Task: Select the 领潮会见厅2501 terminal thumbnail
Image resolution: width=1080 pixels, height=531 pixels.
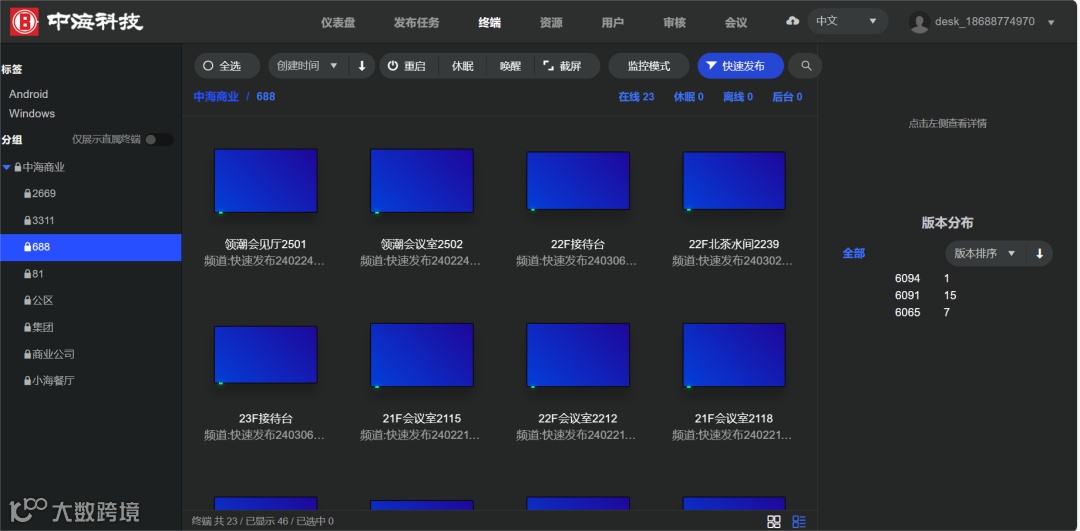Action: pyautogui.click(x=266, y=180)
